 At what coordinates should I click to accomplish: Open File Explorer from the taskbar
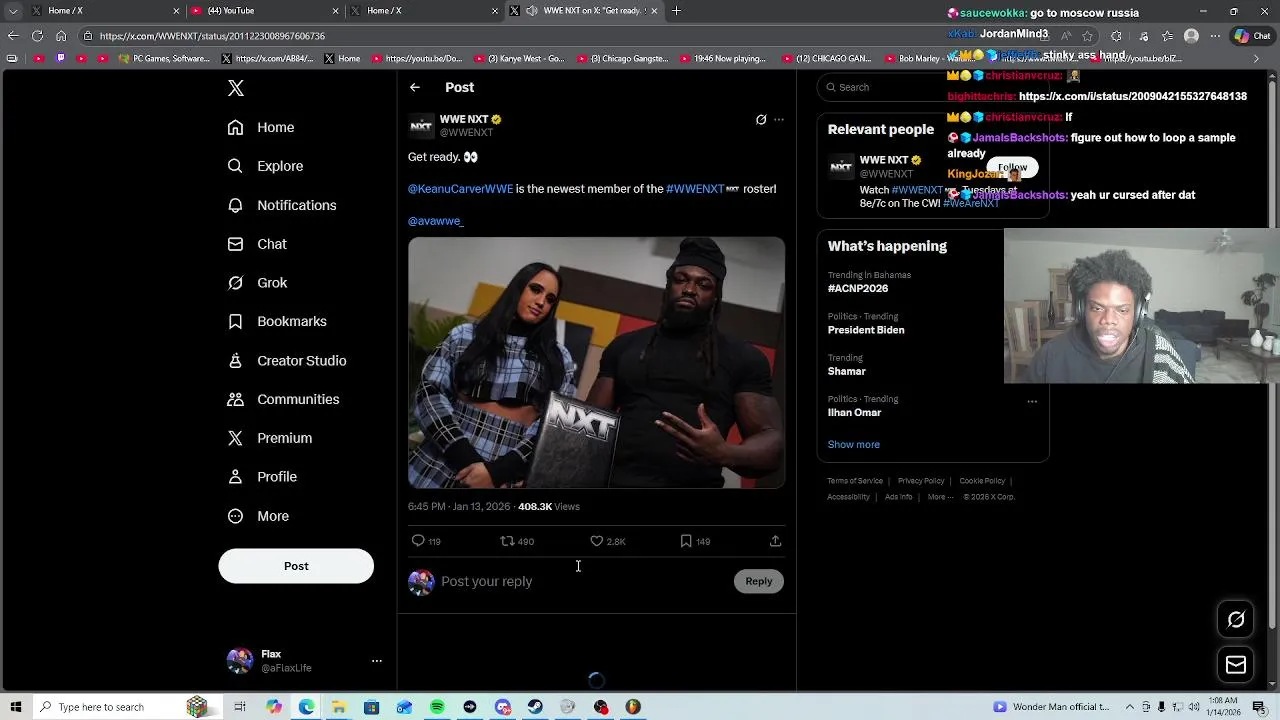tap(339, 707)
